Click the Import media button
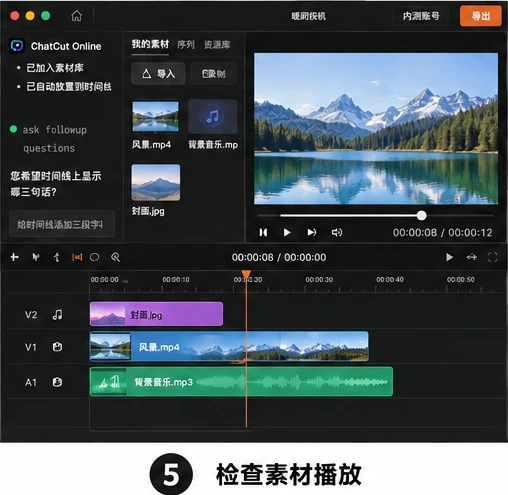This screenshot has height=495, width=508. coord(158,73)
